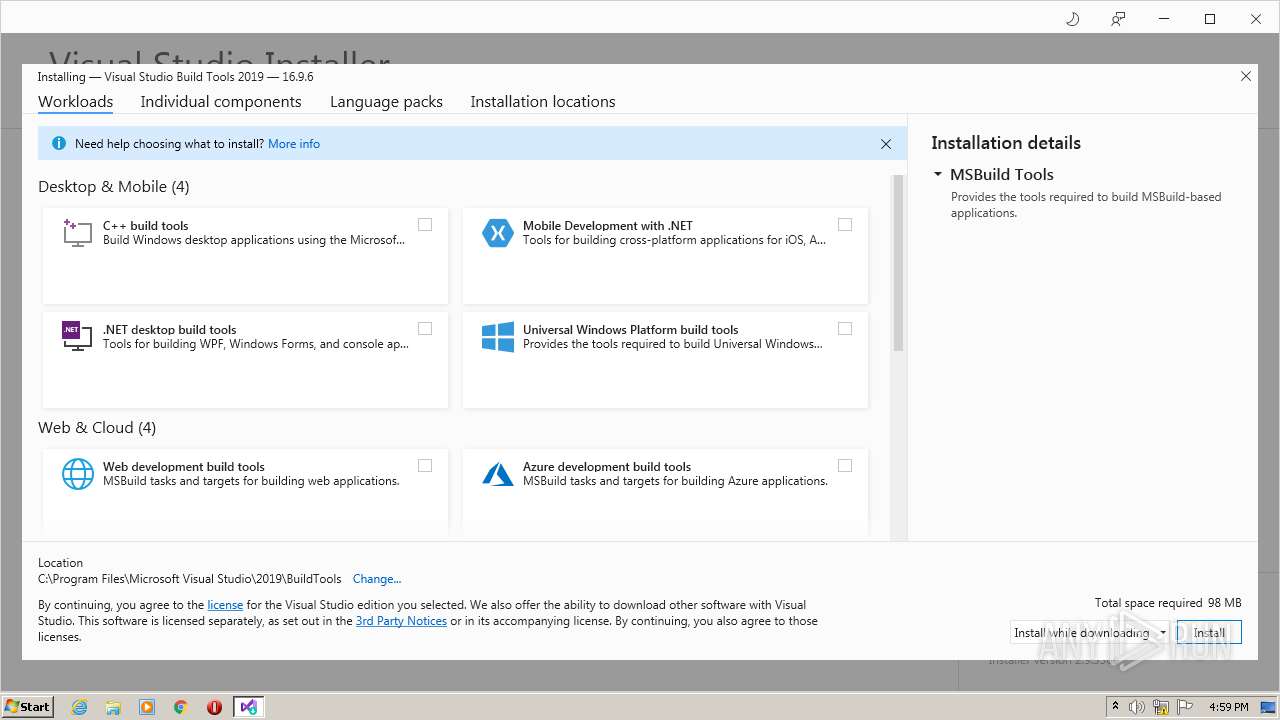
Task: Open Opera browser from taskbar
Action: click(214, 707)
